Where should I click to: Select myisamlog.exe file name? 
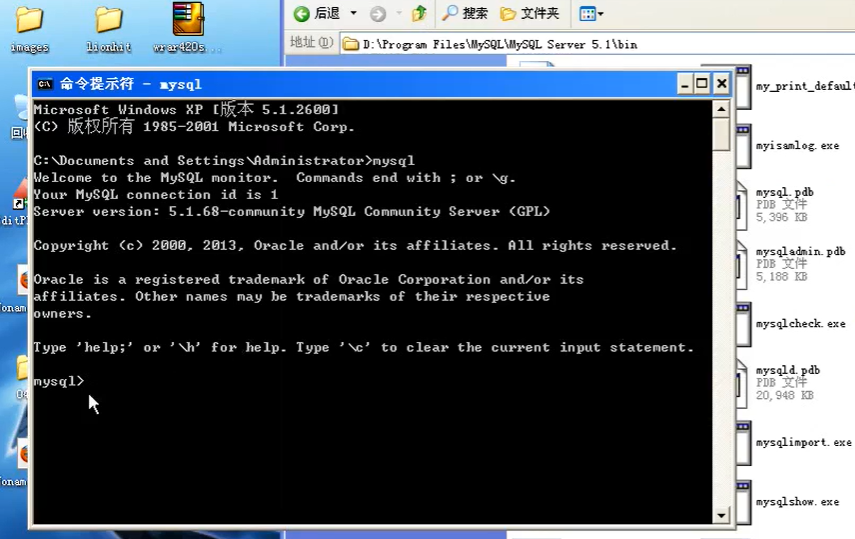(797, 146)
